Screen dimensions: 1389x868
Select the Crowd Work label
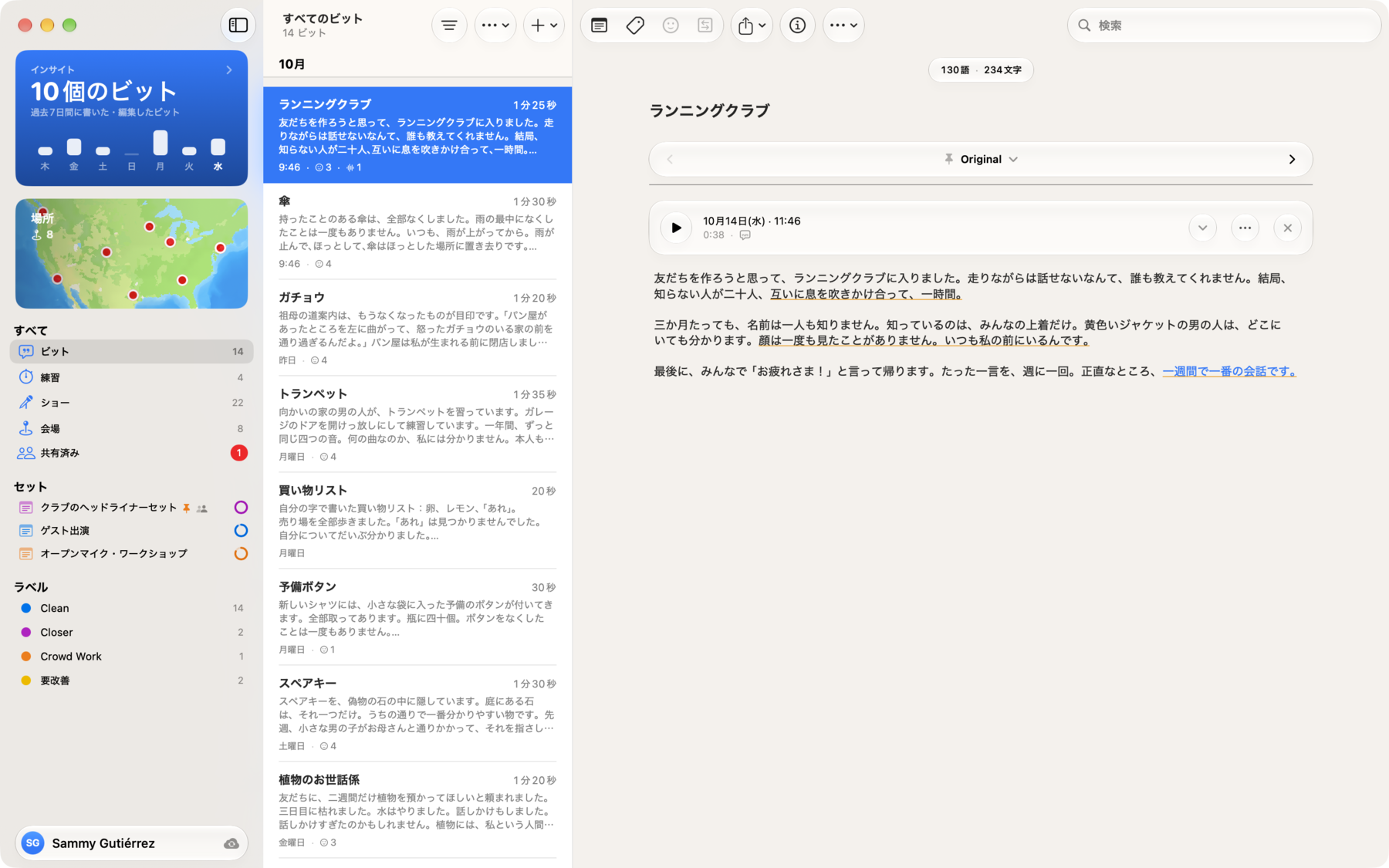click(132, 657)
